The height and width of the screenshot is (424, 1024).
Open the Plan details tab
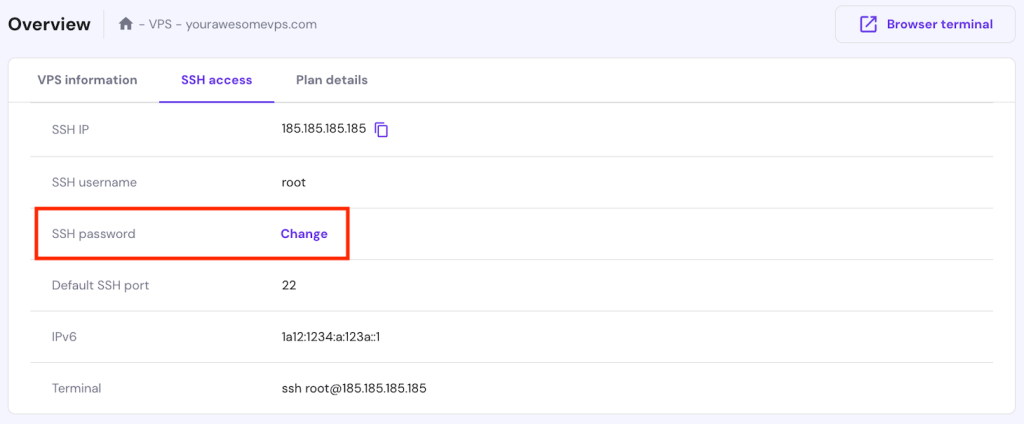332,80
